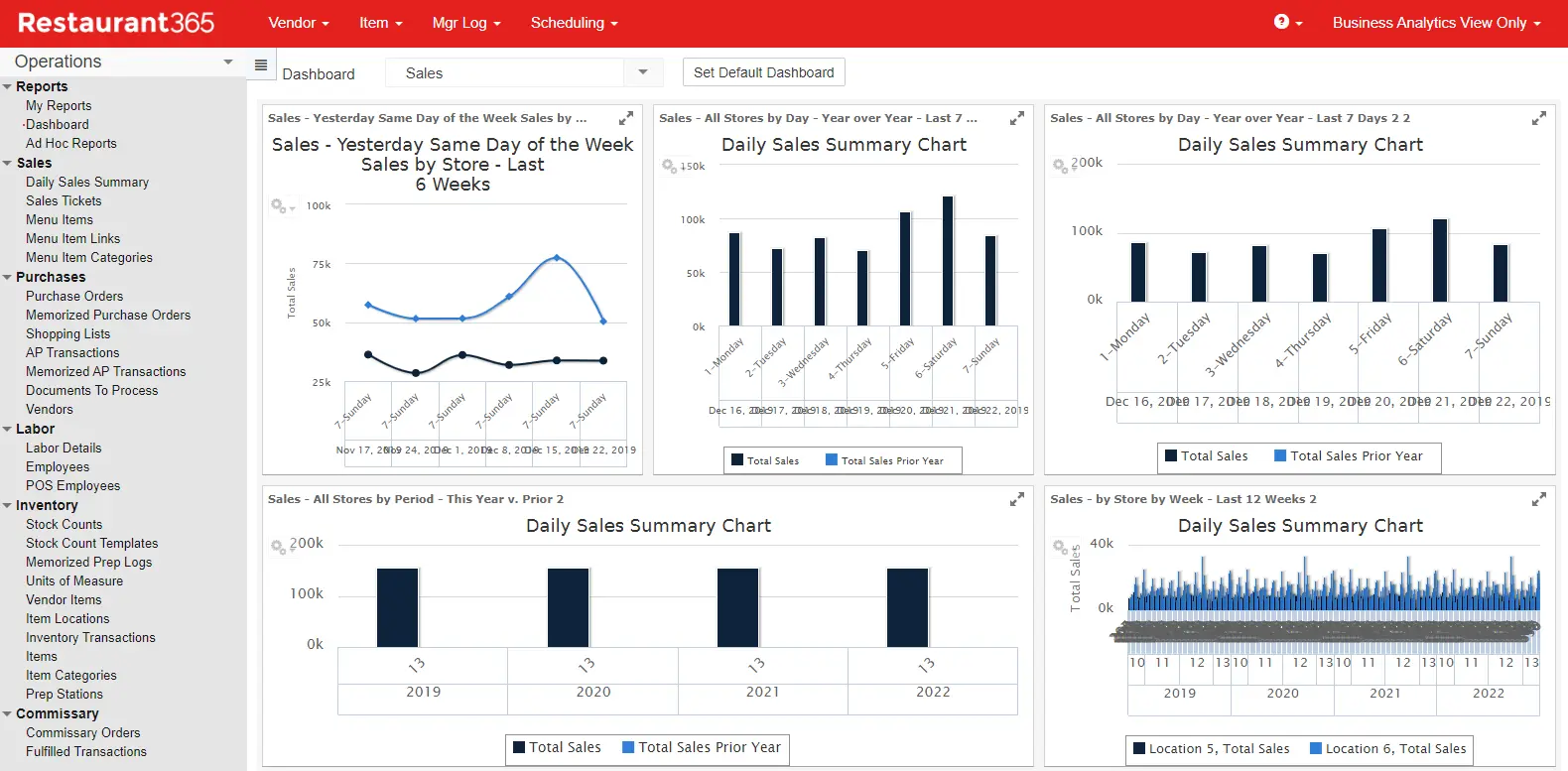Open Documents To Process
This screenshot has width=1568, height=771.
pyautogui.click(x=92, y=391)
